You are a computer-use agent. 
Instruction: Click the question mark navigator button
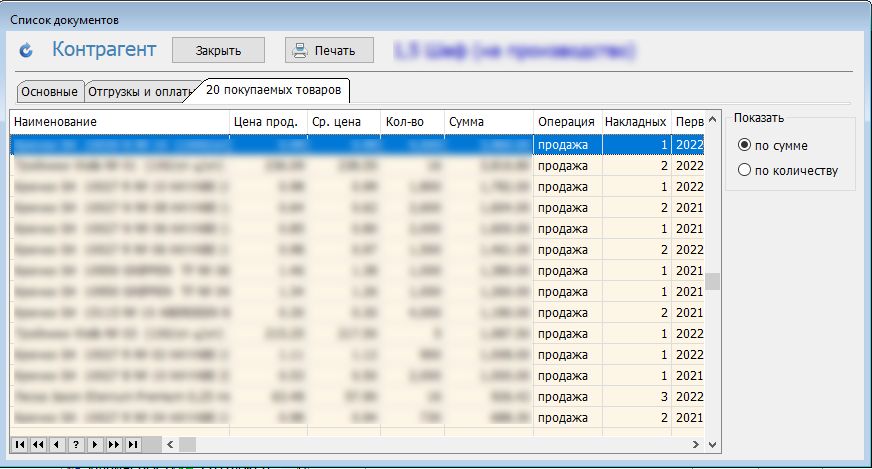click(x=76, y=444)
